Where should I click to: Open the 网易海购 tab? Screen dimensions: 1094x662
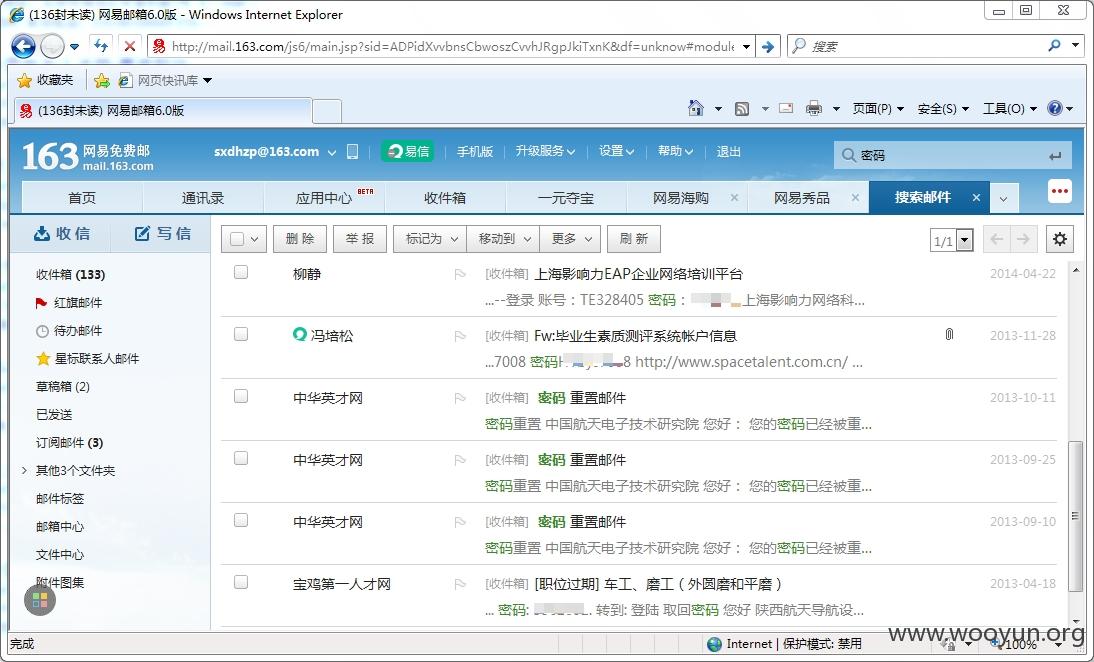tap(681, 198)
